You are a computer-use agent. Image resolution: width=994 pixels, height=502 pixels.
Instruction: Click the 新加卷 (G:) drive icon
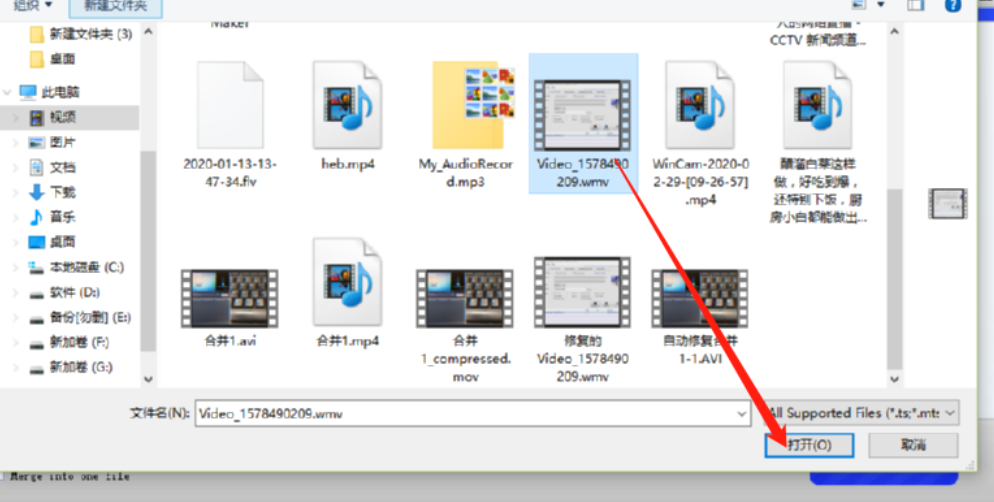point(37,368)
